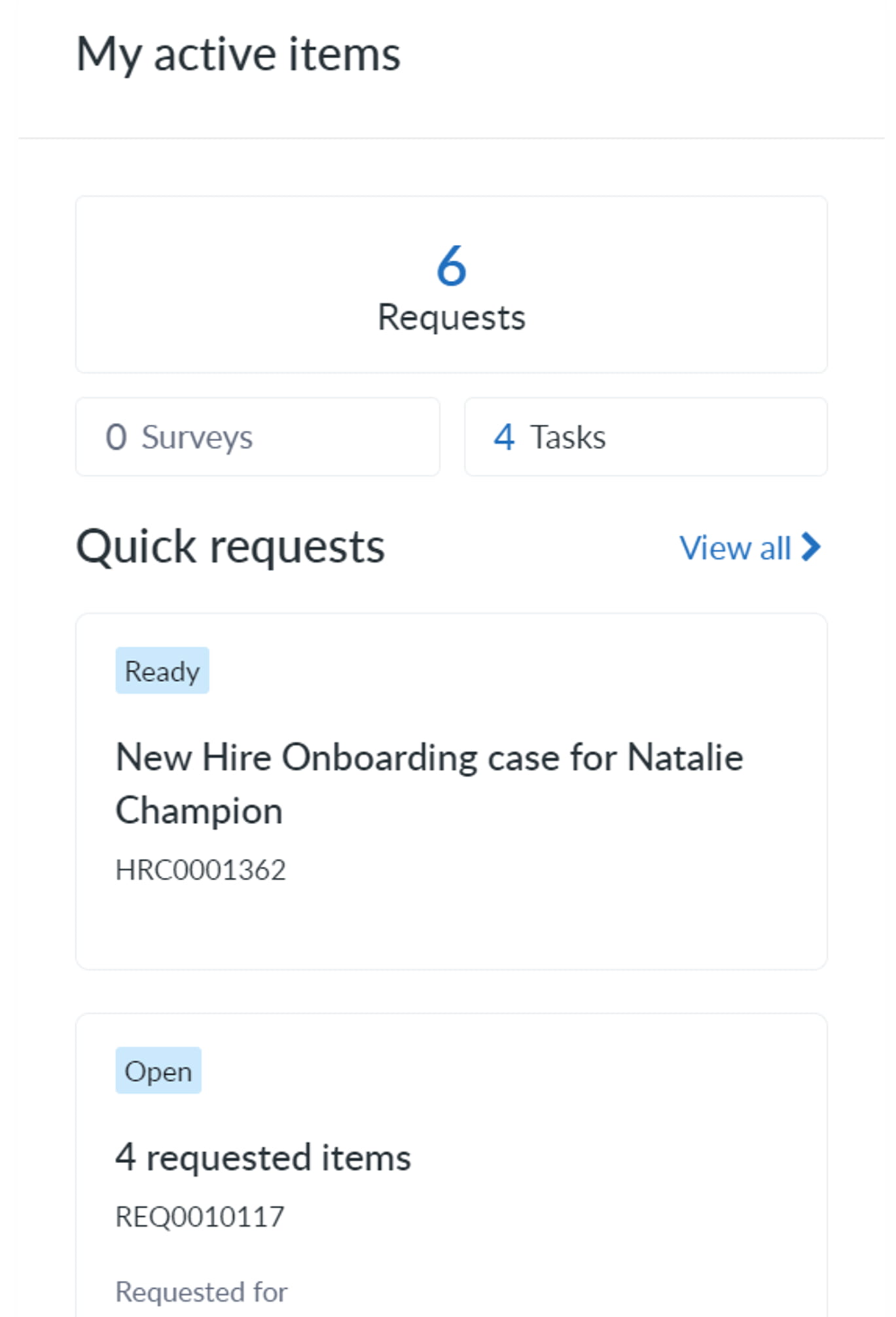Select case number HRC0001362
Viewport: 896px width, 1317px height.
click(x=200, y=870)
